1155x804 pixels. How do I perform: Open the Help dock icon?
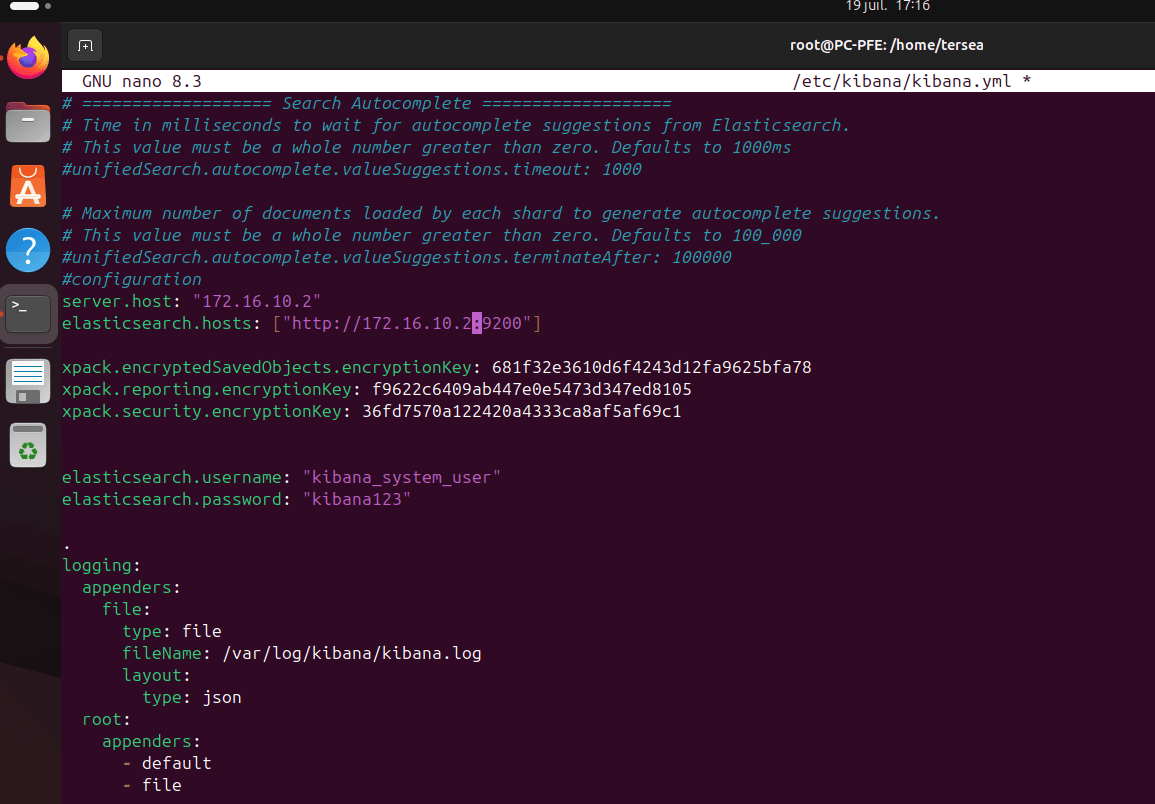click(28, 250)
